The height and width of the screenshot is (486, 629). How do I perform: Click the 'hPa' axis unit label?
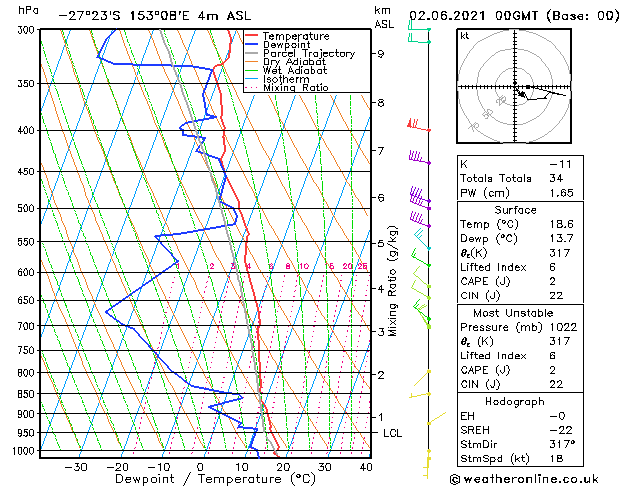[x=28, y=10]
